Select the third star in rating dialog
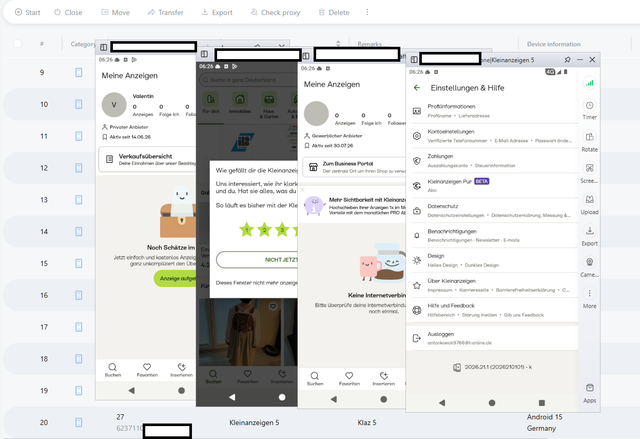The width and height of the screenshot is (640, 439). coord(282,230)
